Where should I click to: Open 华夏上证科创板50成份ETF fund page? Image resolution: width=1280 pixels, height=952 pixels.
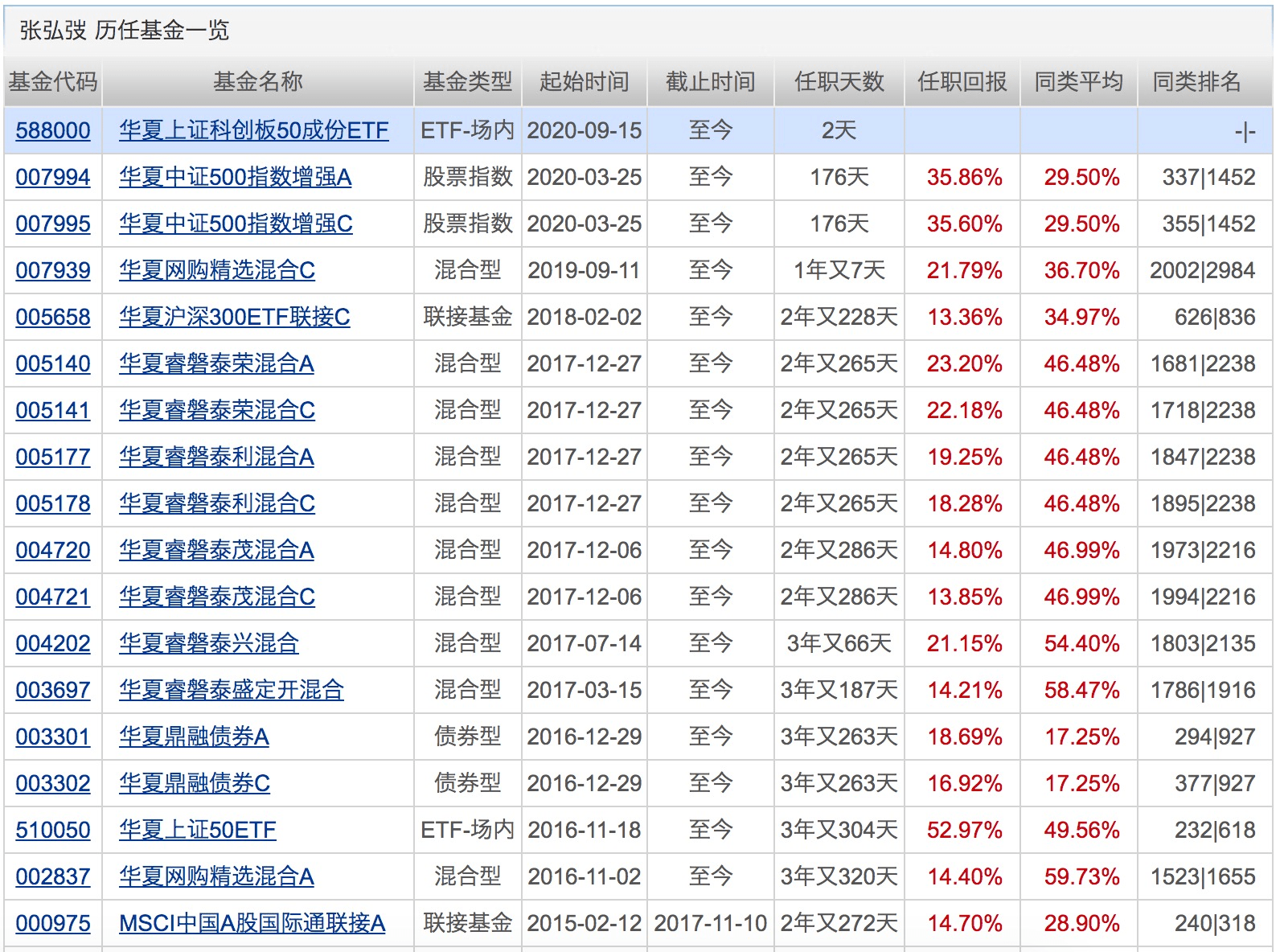[x=254, y=130]
